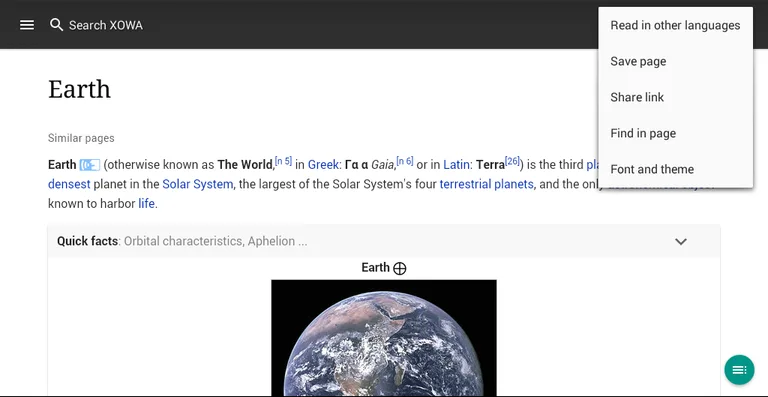Screen dimensions: 768x397
Task: Open the life link
Action: (x=146, y=203)
